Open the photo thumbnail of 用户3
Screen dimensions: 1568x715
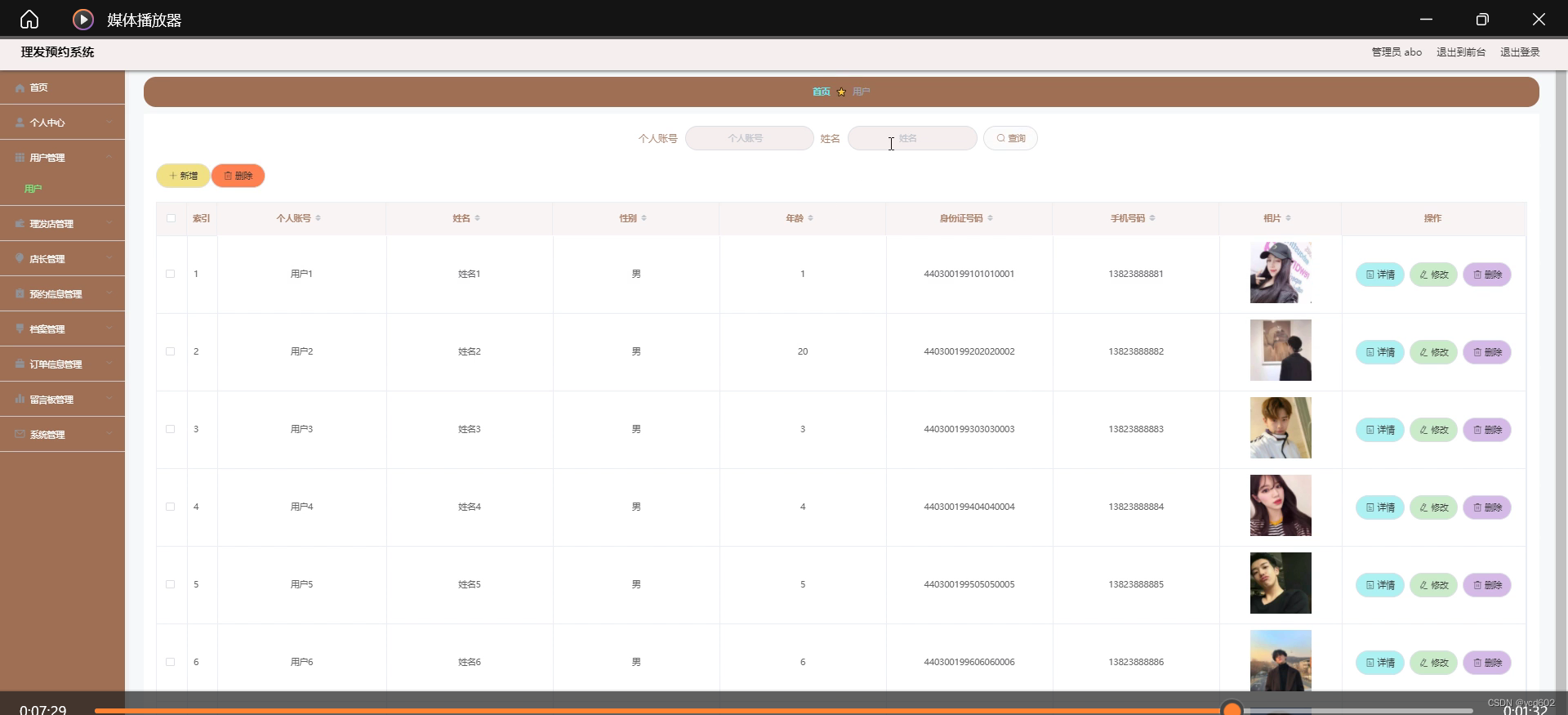coord(1281,427)
